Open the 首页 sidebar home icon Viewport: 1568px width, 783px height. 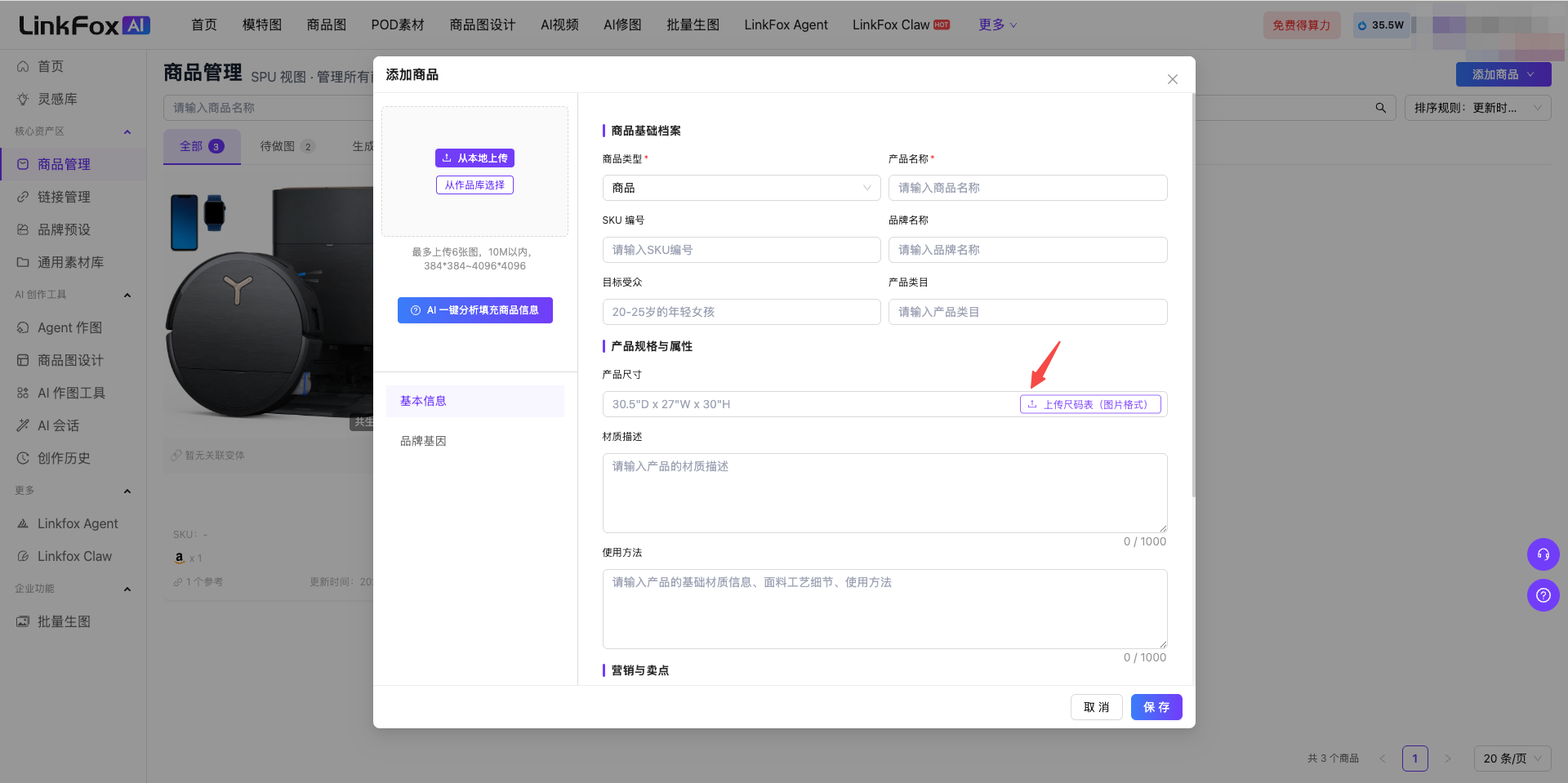point(23,66)
